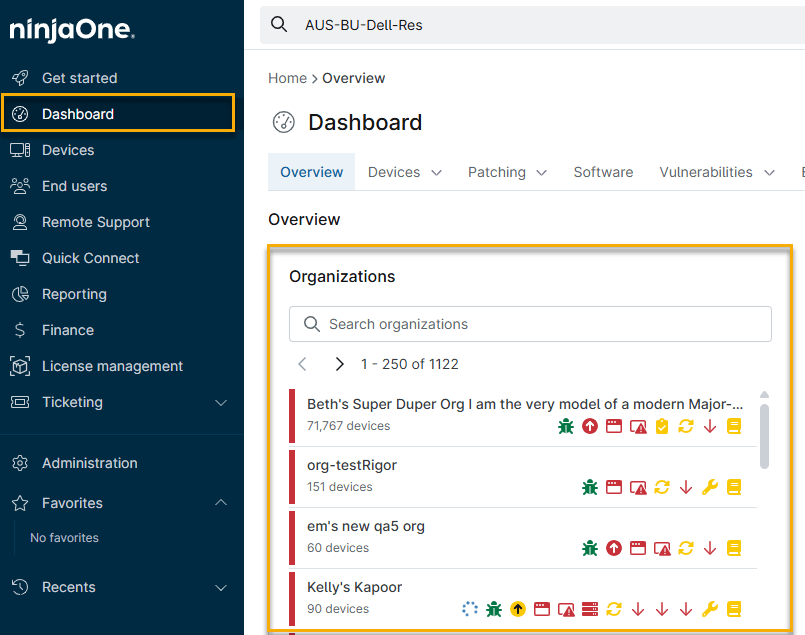Click the red device alert icon for org-testRigor
The image size is (805, 635).
[638, 487]
